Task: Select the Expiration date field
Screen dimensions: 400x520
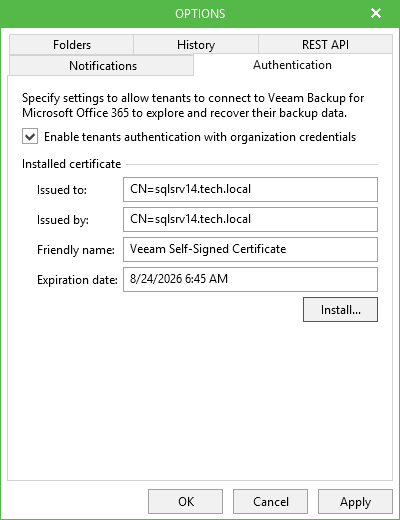Action: [250, 279]
